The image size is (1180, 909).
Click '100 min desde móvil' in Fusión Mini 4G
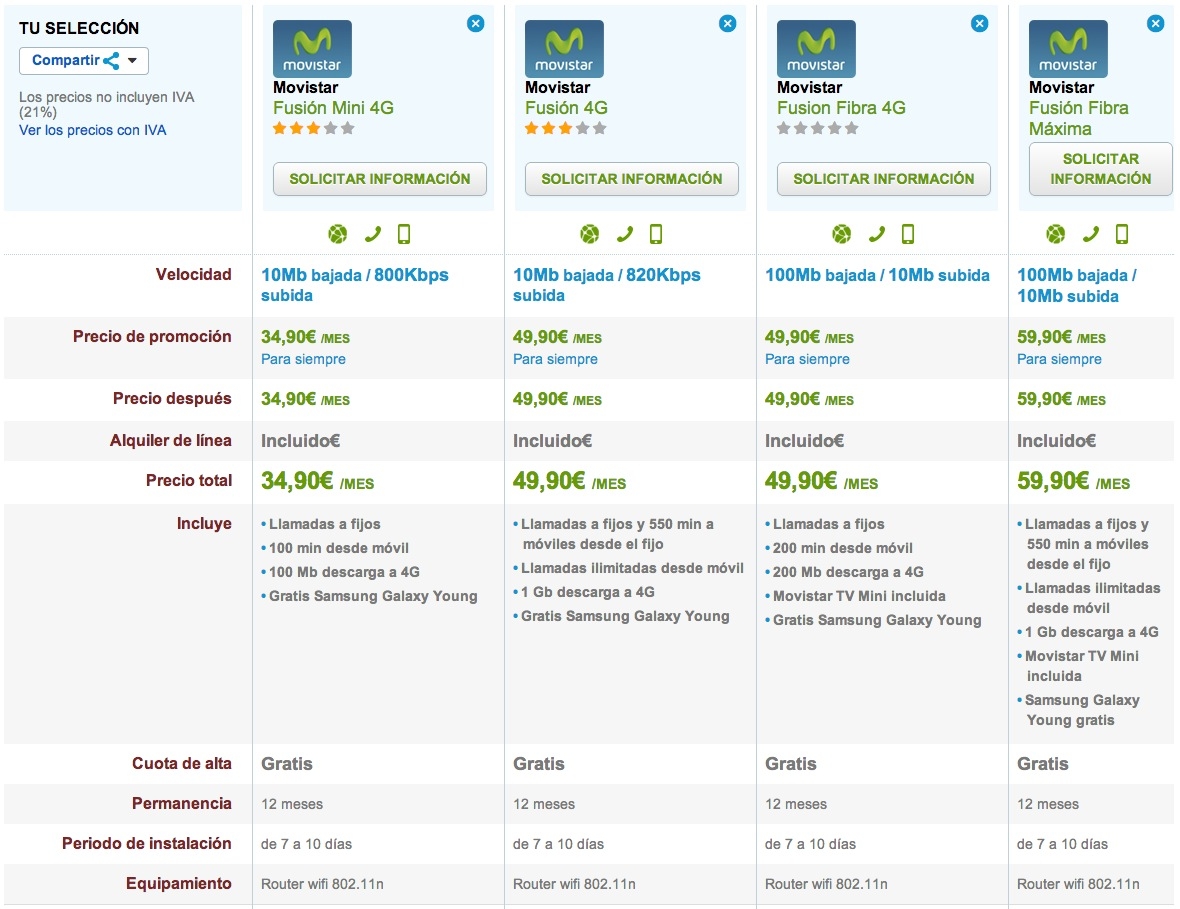[339, 549]
